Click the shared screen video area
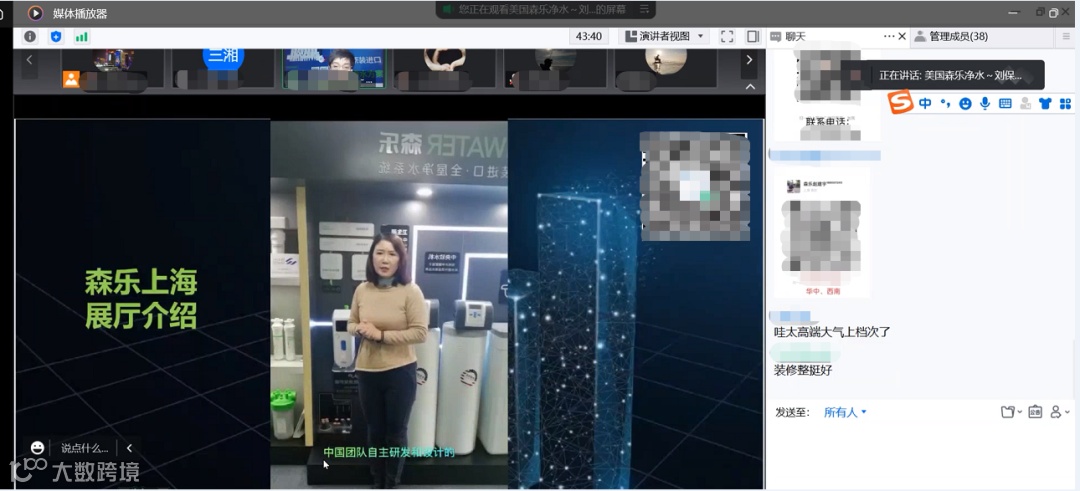The height and width of the screenshot is (491, 1080). (x=389, y=304)
